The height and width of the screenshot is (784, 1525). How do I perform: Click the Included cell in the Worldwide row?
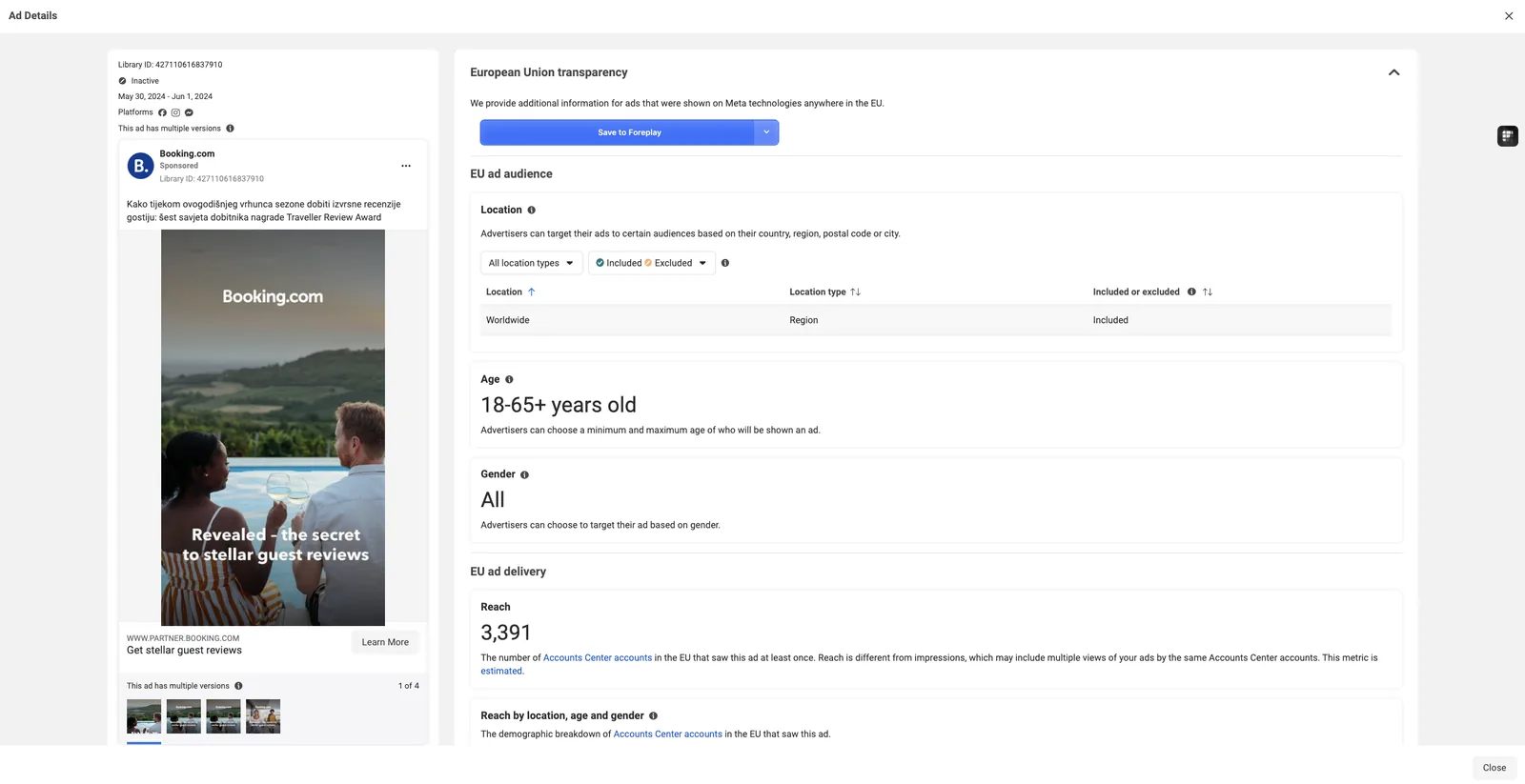[1110, 320]
